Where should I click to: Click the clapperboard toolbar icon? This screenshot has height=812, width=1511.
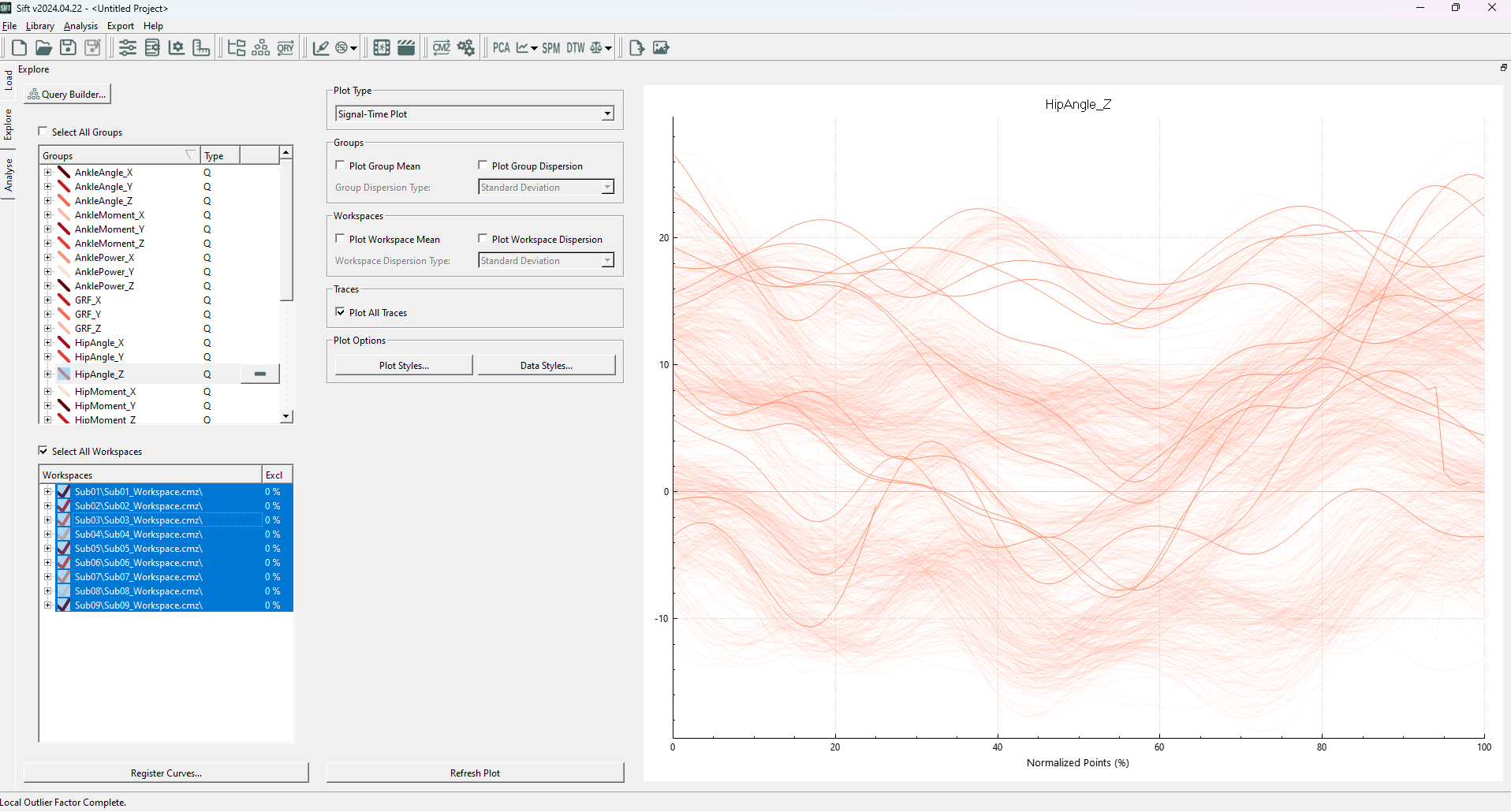[x=406, y=48]
